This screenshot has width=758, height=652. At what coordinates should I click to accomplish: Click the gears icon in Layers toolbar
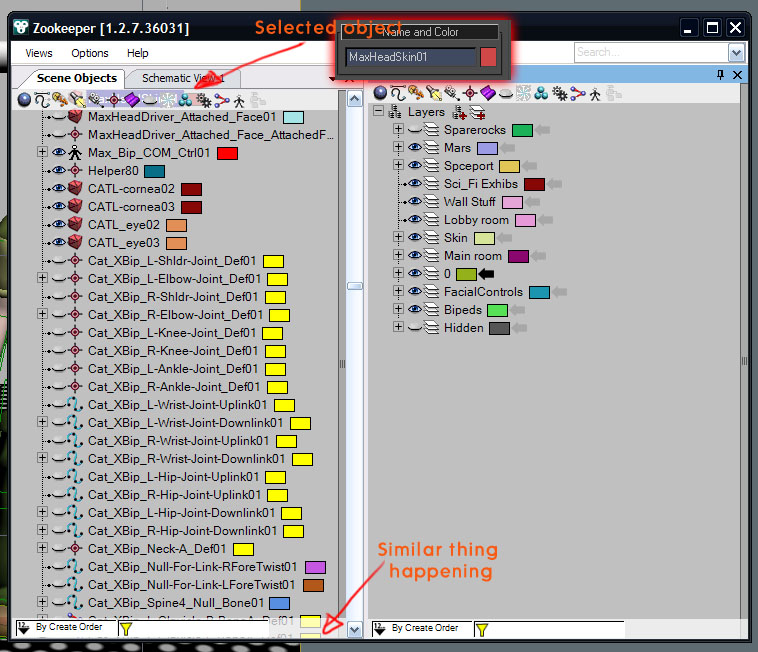(559, 94)
